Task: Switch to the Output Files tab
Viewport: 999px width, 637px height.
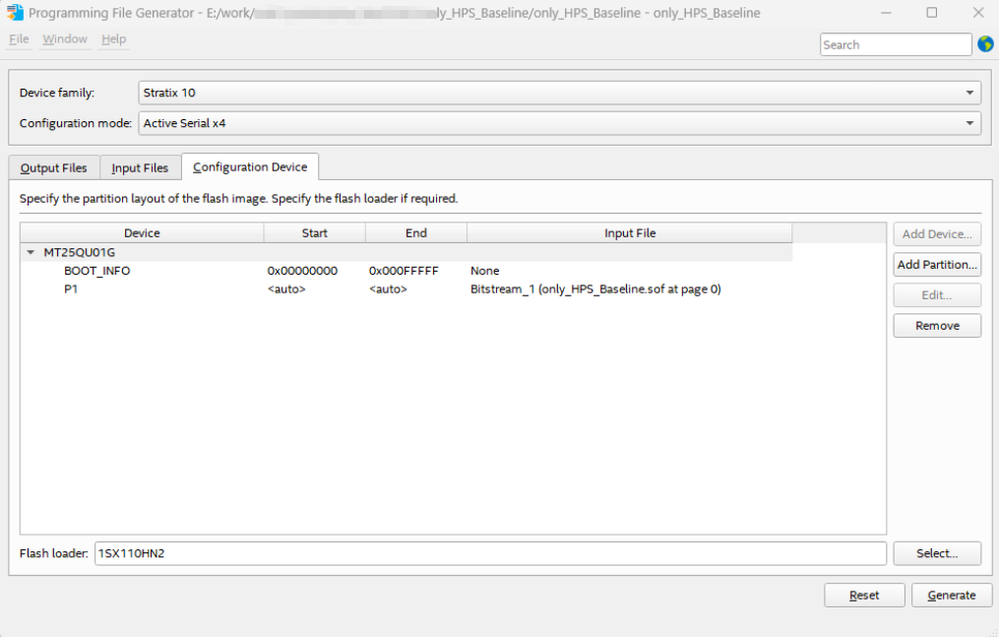Action: [x=54, y=168]
